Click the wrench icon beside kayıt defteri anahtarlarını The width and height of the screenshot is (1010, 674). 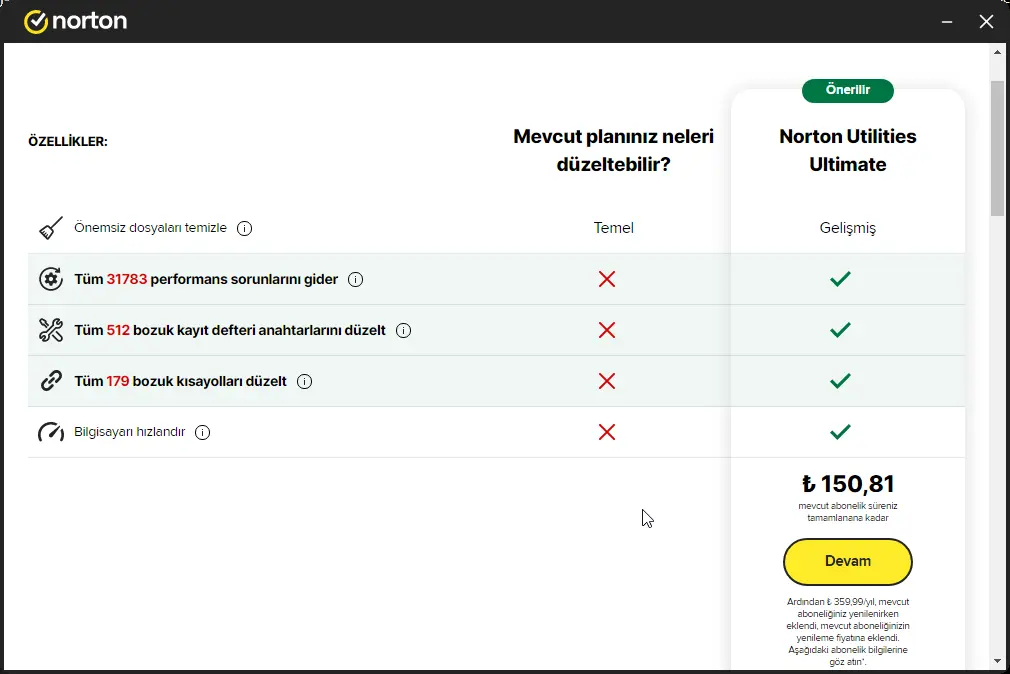[51, 330]
